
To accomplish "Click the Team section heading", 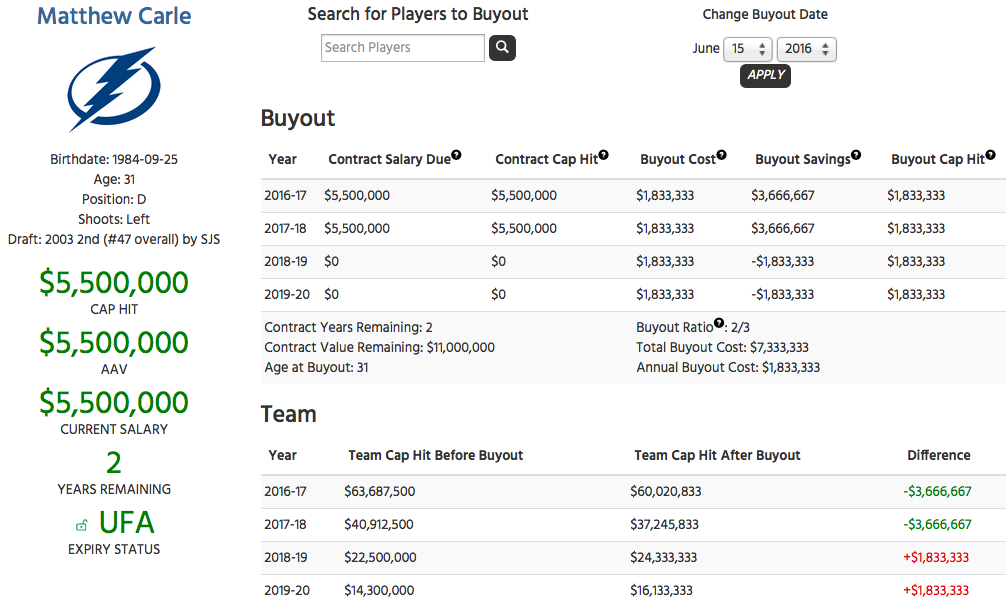I will point(289,415).
